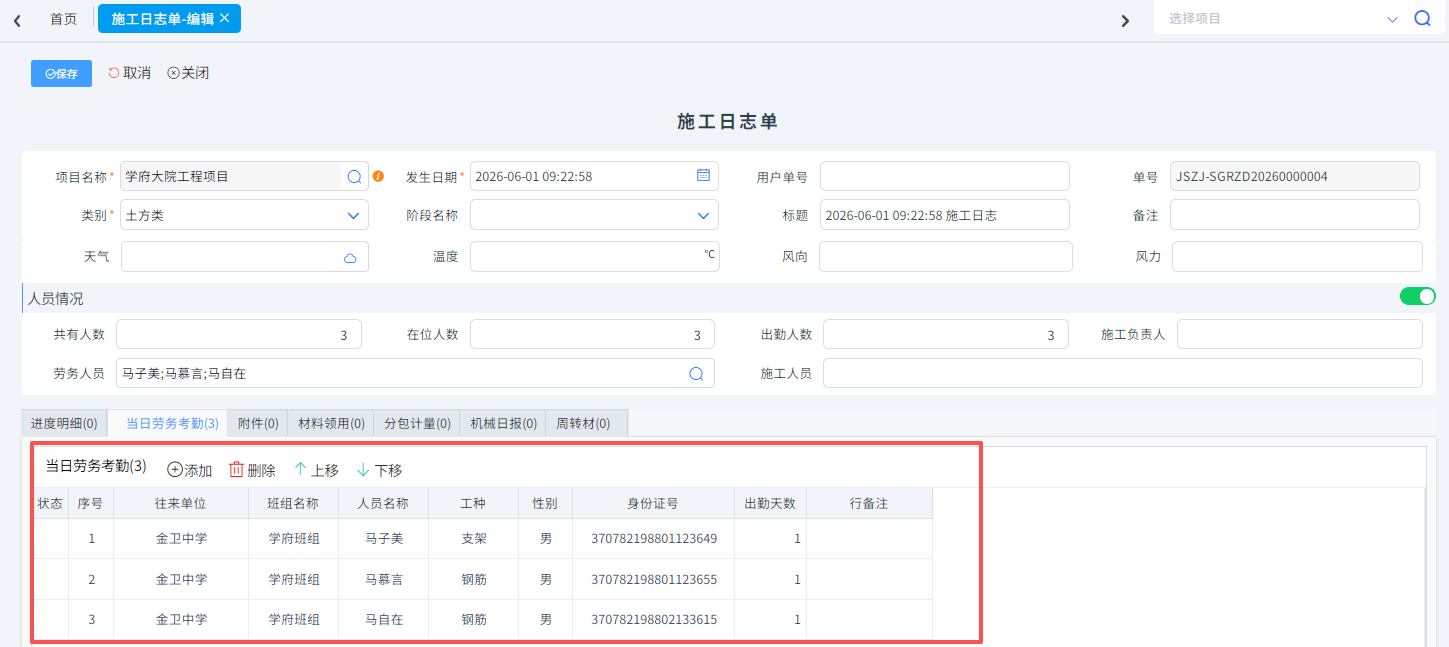Select the row for 马子美
The image size is (1449, 647).
pos(483,539)
